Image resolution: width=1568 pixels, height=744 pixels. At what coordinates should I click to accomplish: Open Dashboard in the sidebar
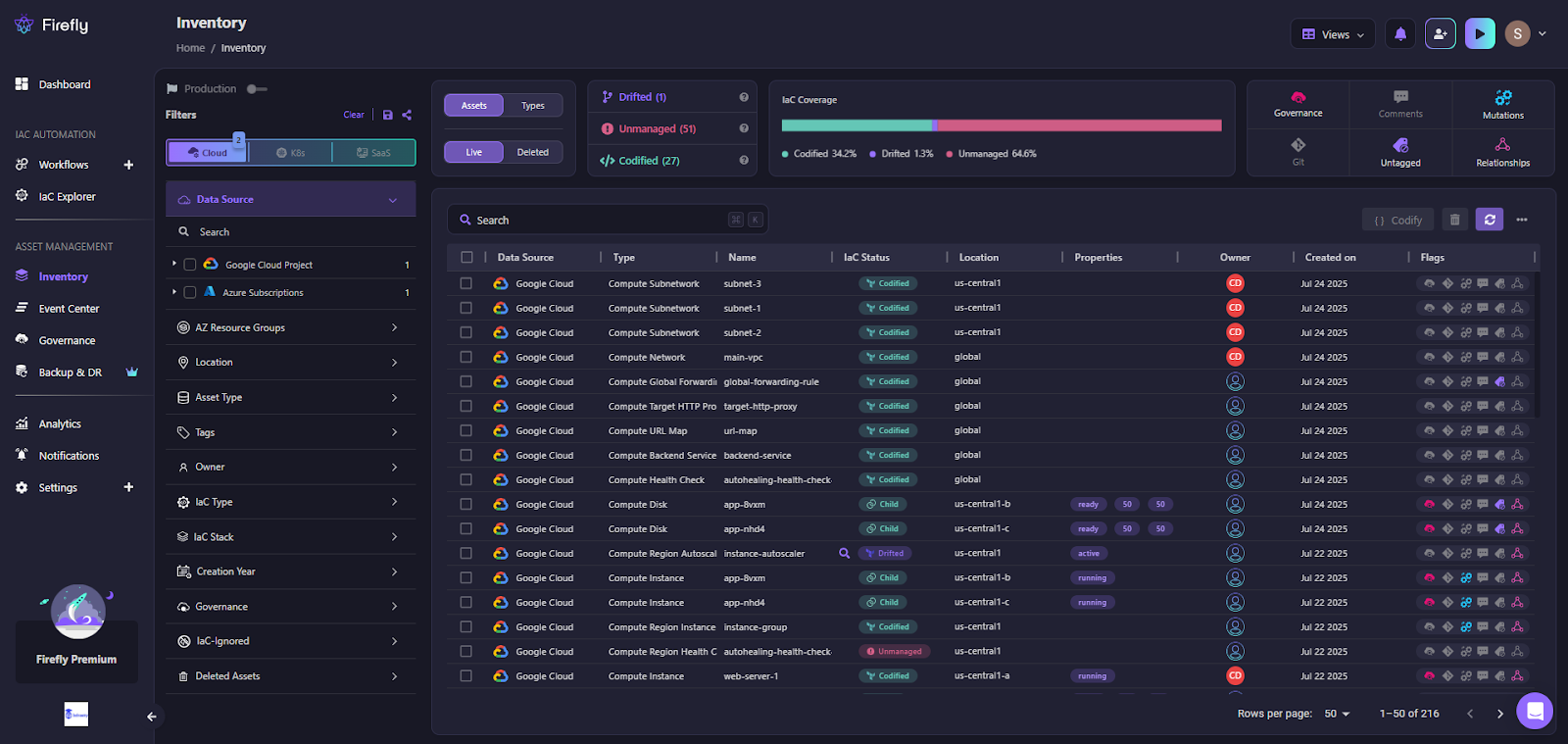tap(65, 84)
